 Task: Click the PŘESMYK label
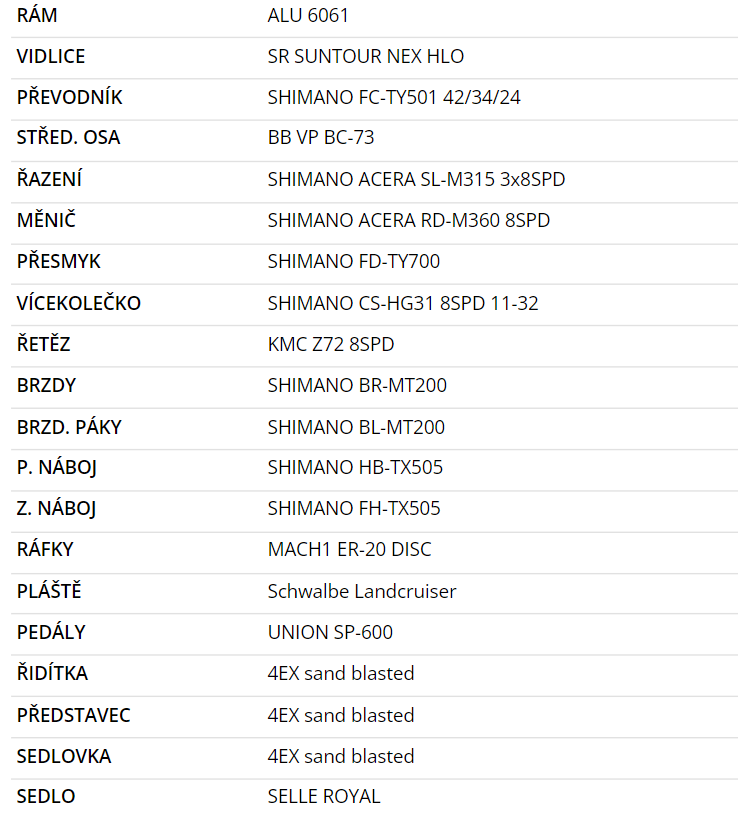coord(59,262)
